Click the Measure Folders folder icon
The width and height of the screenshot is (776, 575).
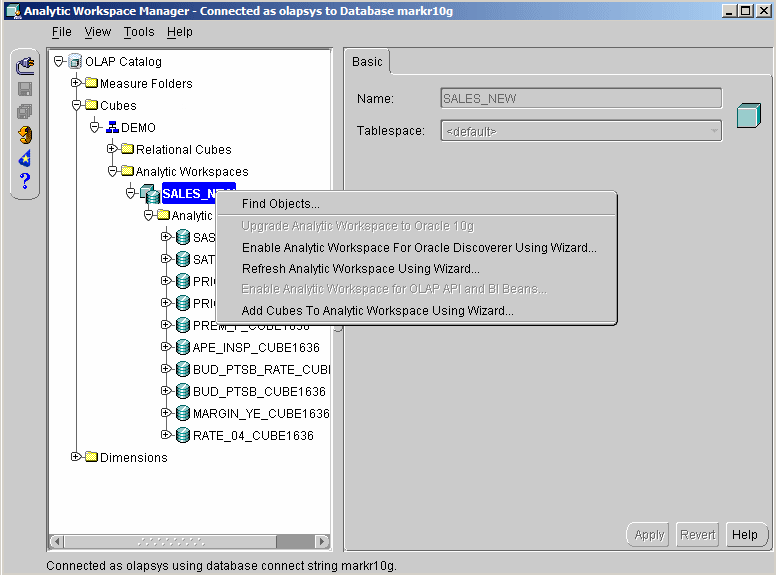coord(92,83)
